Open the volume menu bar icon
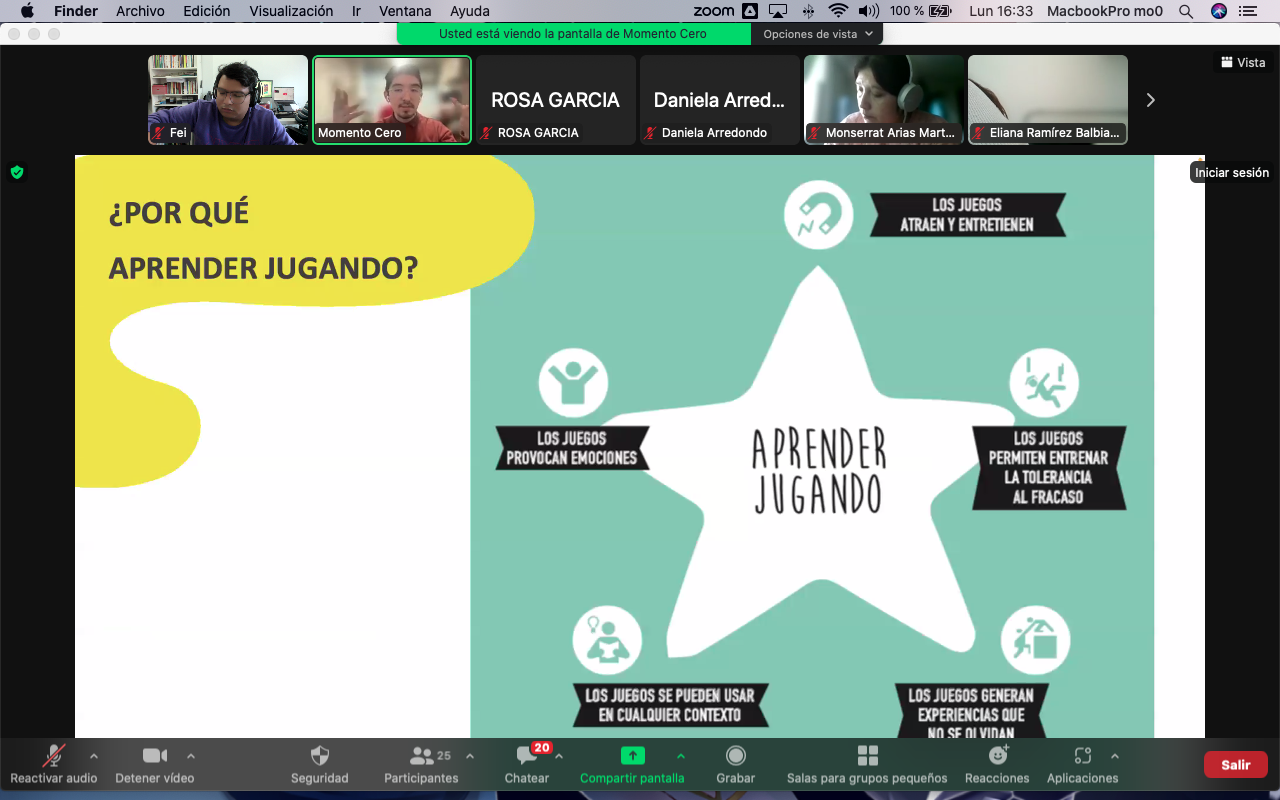Screen dimensions: 1280x800 [869, 11]
